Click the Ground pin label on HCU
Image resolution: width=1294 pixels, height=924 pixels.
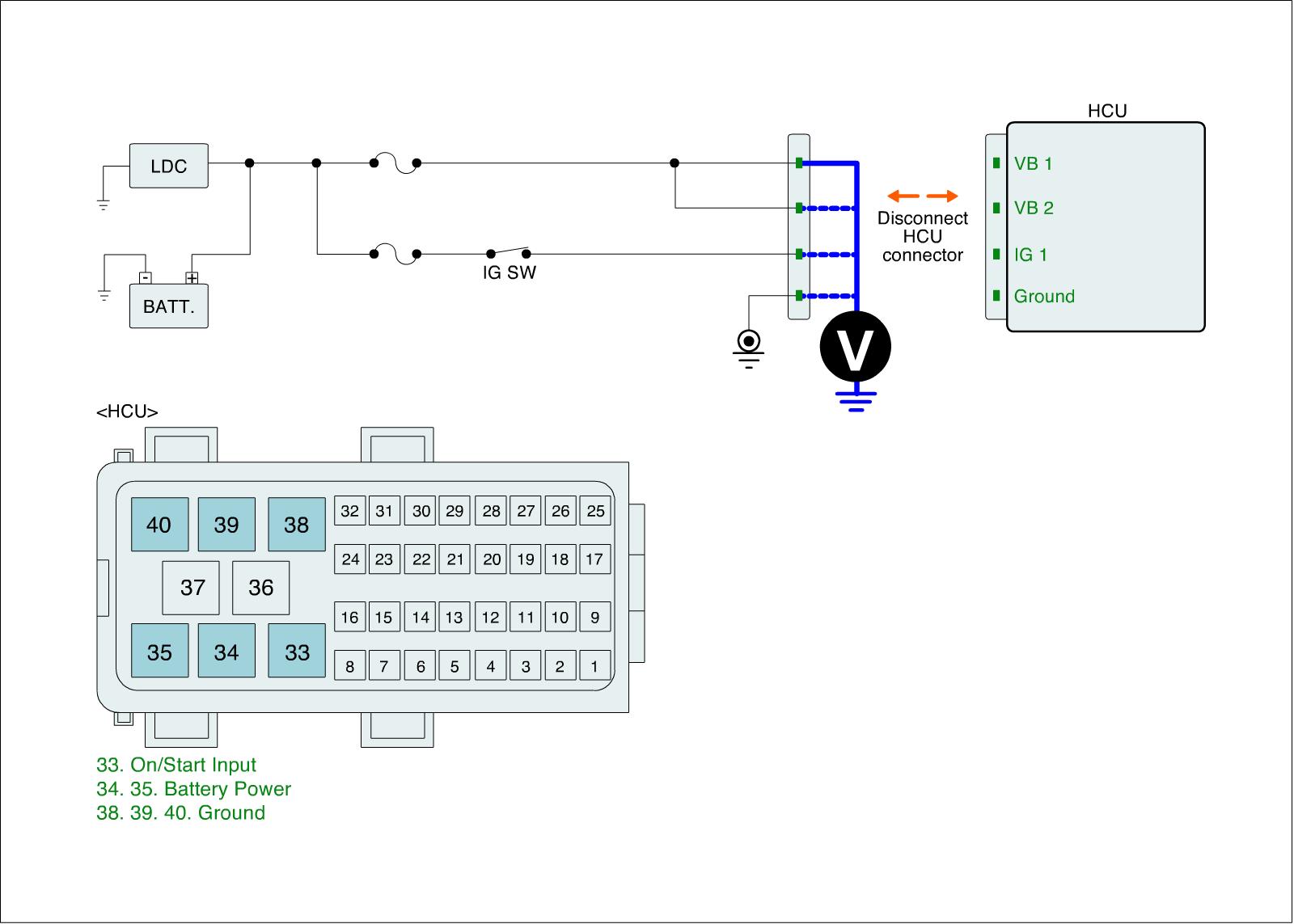[1043, 297]
